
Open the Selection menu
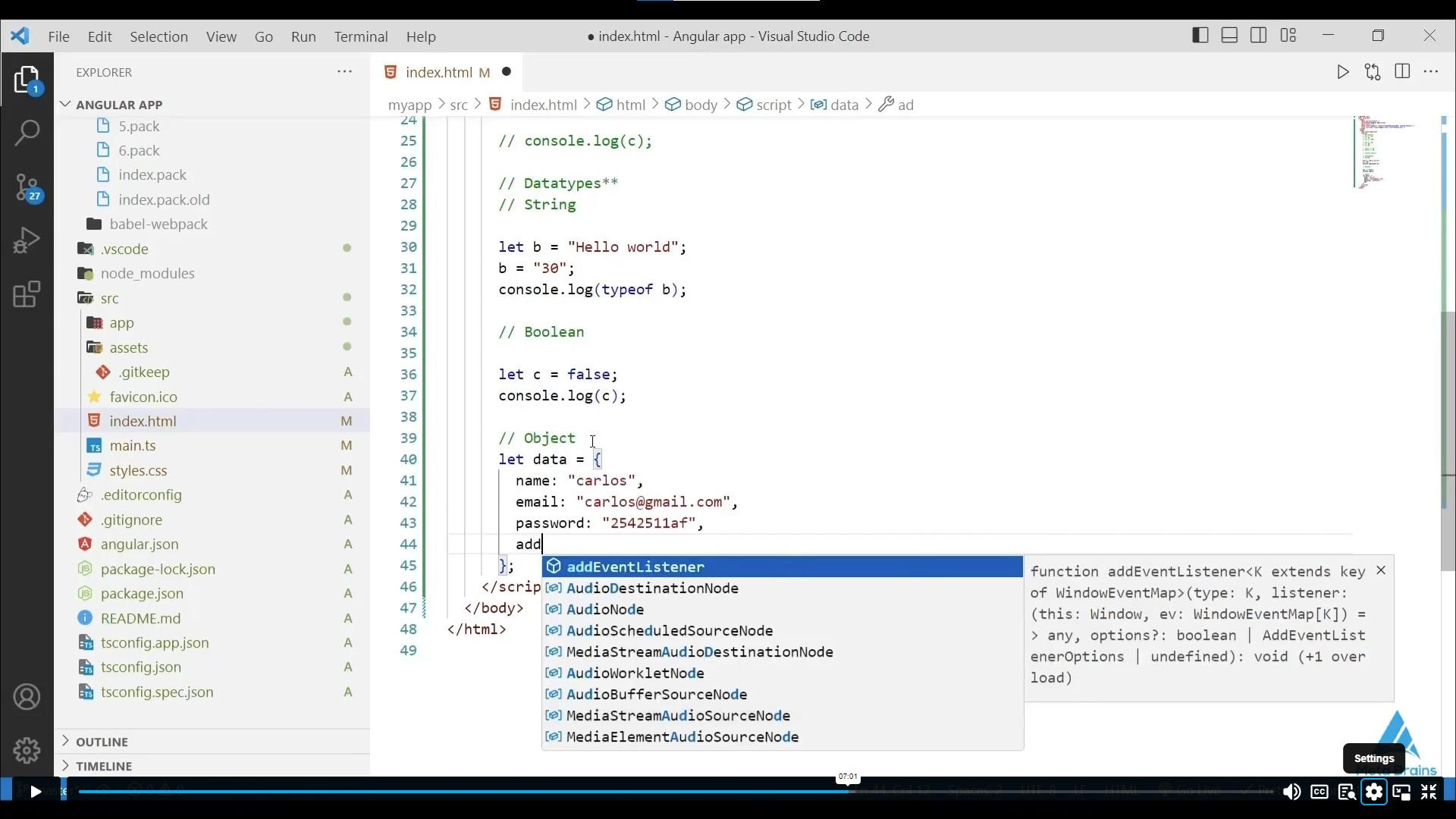click(x=158, y=36)
